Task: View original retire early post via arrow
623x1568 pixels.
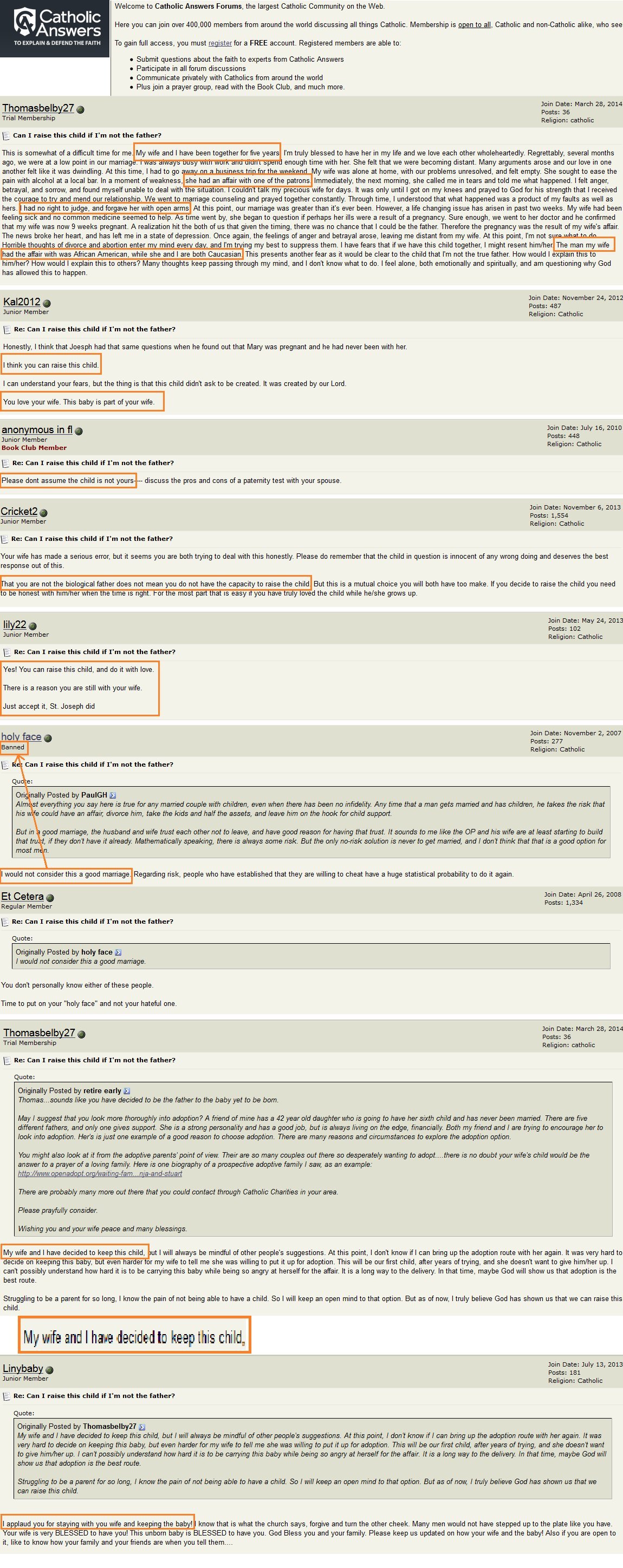Action: 127,1091
